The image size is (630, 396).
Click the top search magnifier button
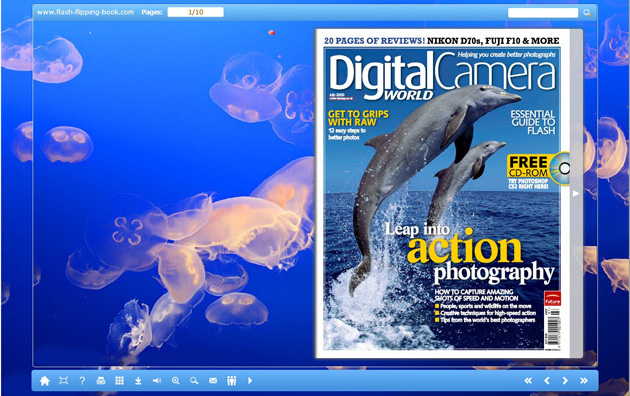coord(587,13)
